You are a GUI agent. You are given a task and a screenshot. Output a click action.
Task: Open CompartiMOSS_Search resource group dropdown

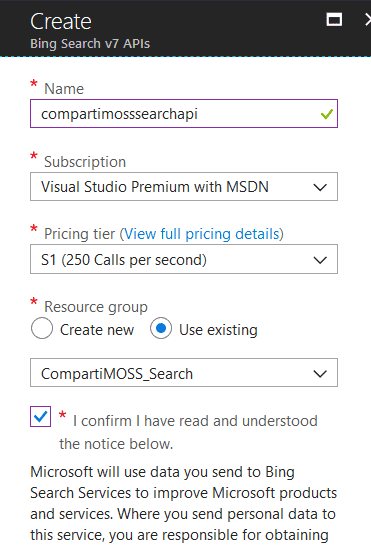184,373
